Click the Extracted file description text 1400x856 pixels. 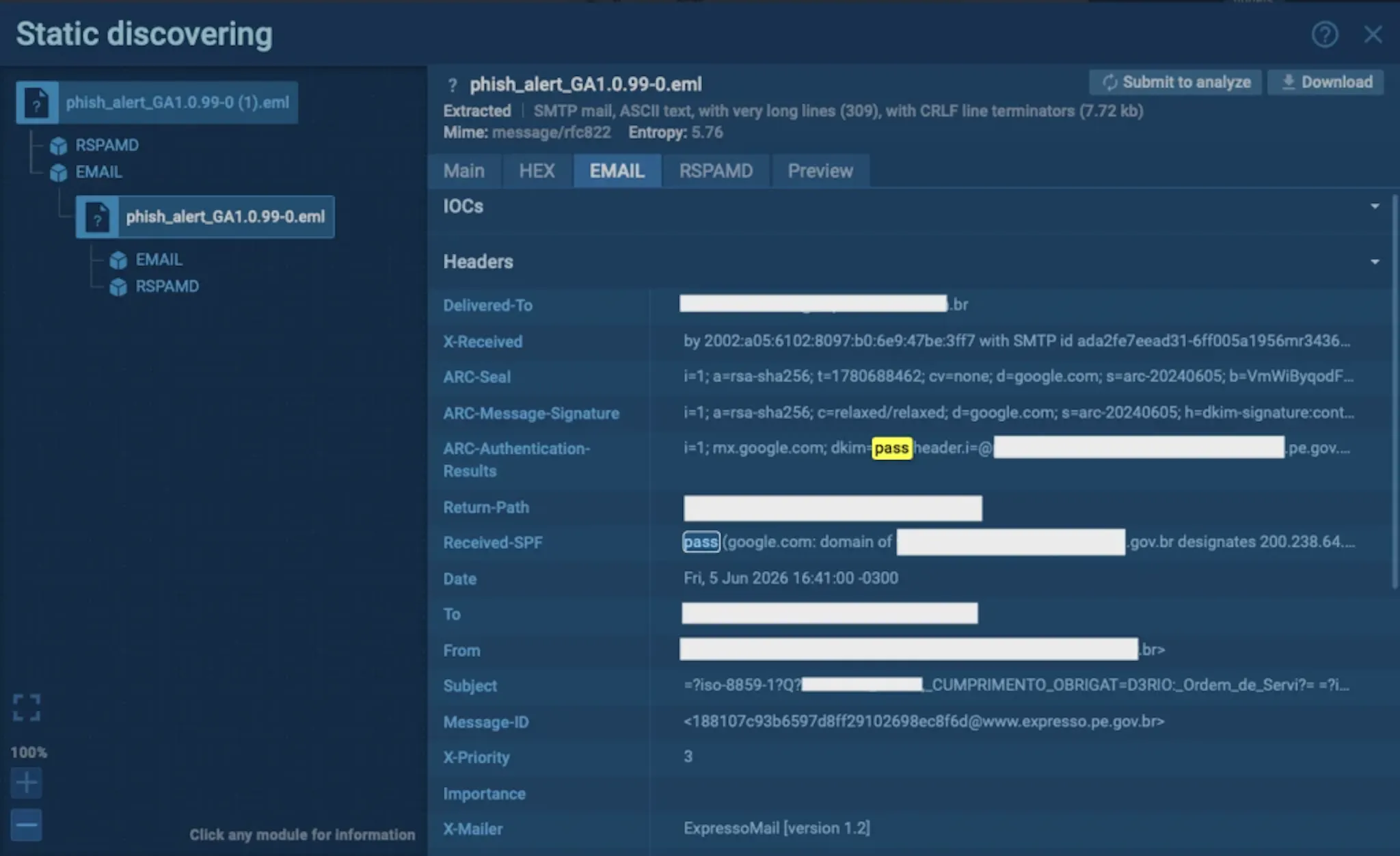pyautogui.click(x=838, y=111)
